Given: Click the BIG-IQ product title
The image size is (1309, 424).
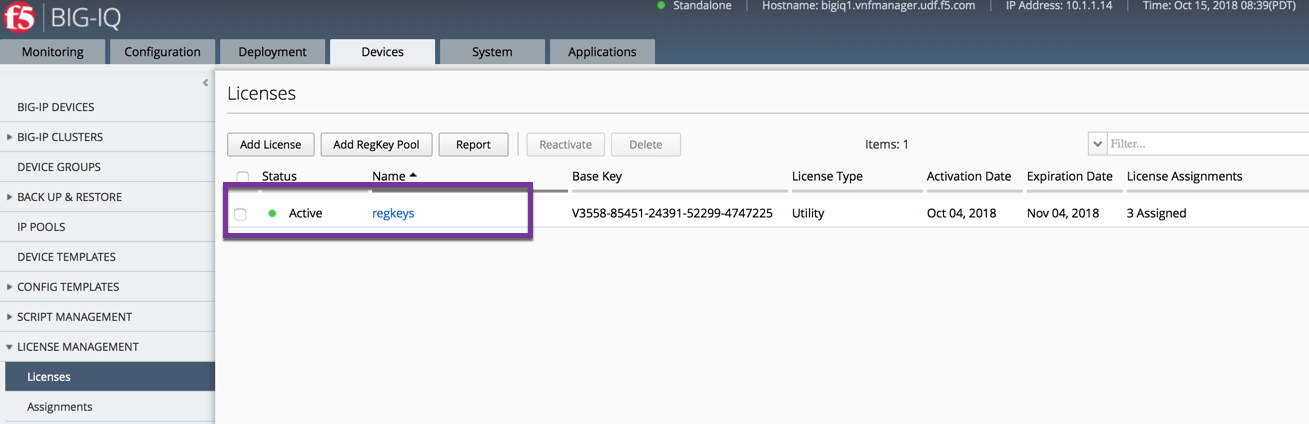Looking at the screenshot, I should click(x=85, y=18).
